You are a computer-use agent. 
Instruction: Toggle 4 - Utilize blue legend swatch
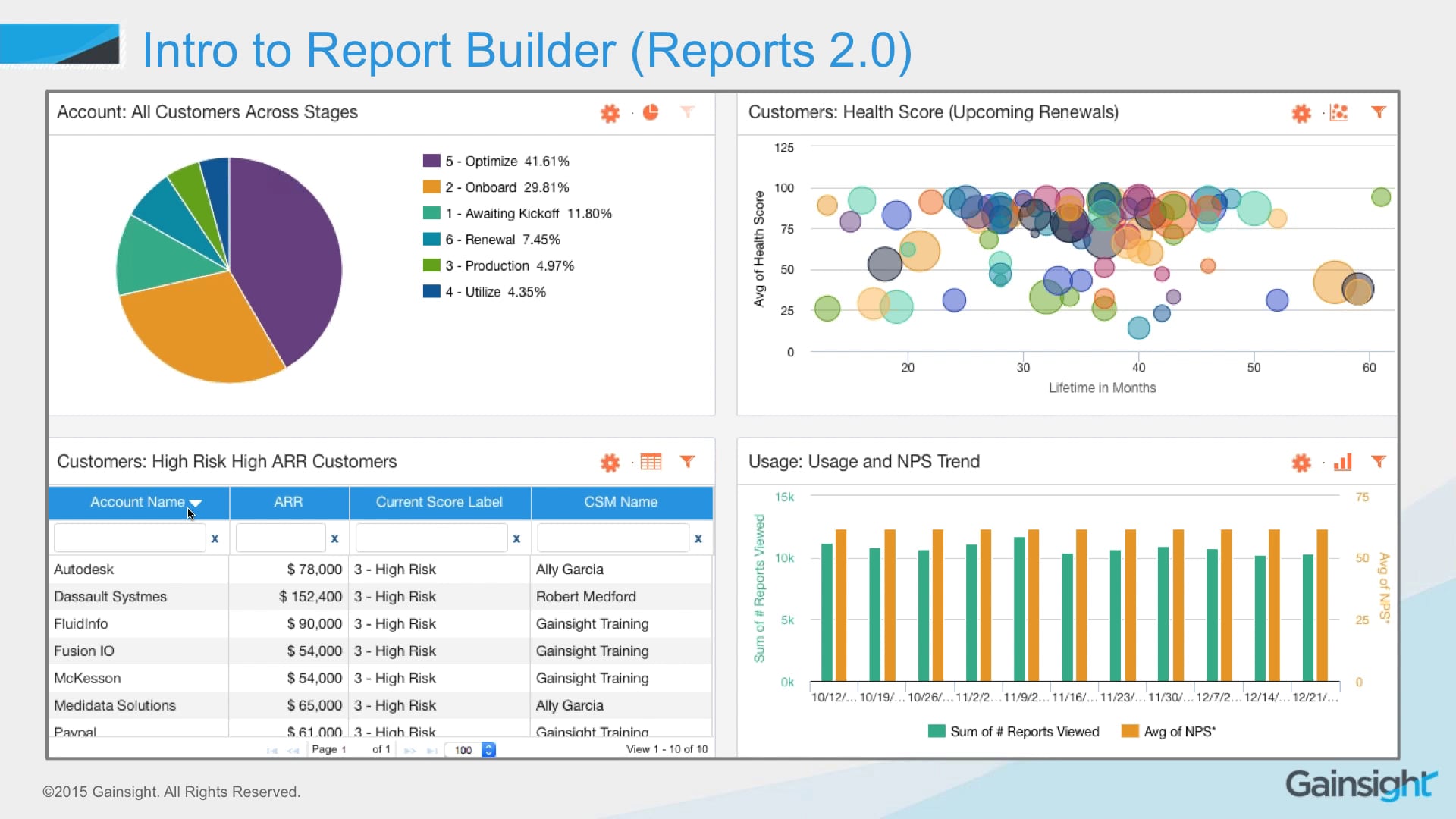tap(431, 291)
